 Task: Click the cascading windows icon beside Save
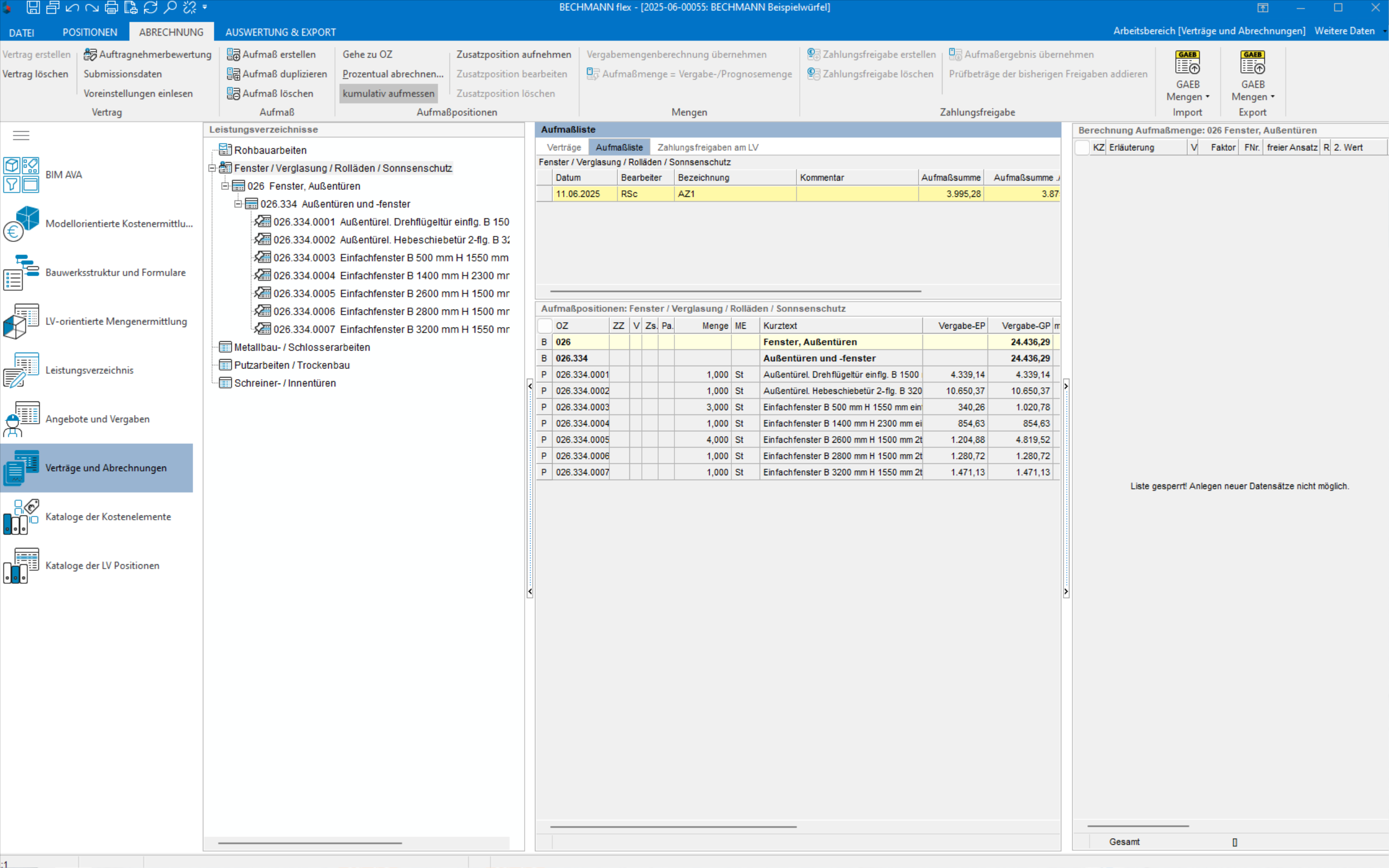(x=53, y=8)
